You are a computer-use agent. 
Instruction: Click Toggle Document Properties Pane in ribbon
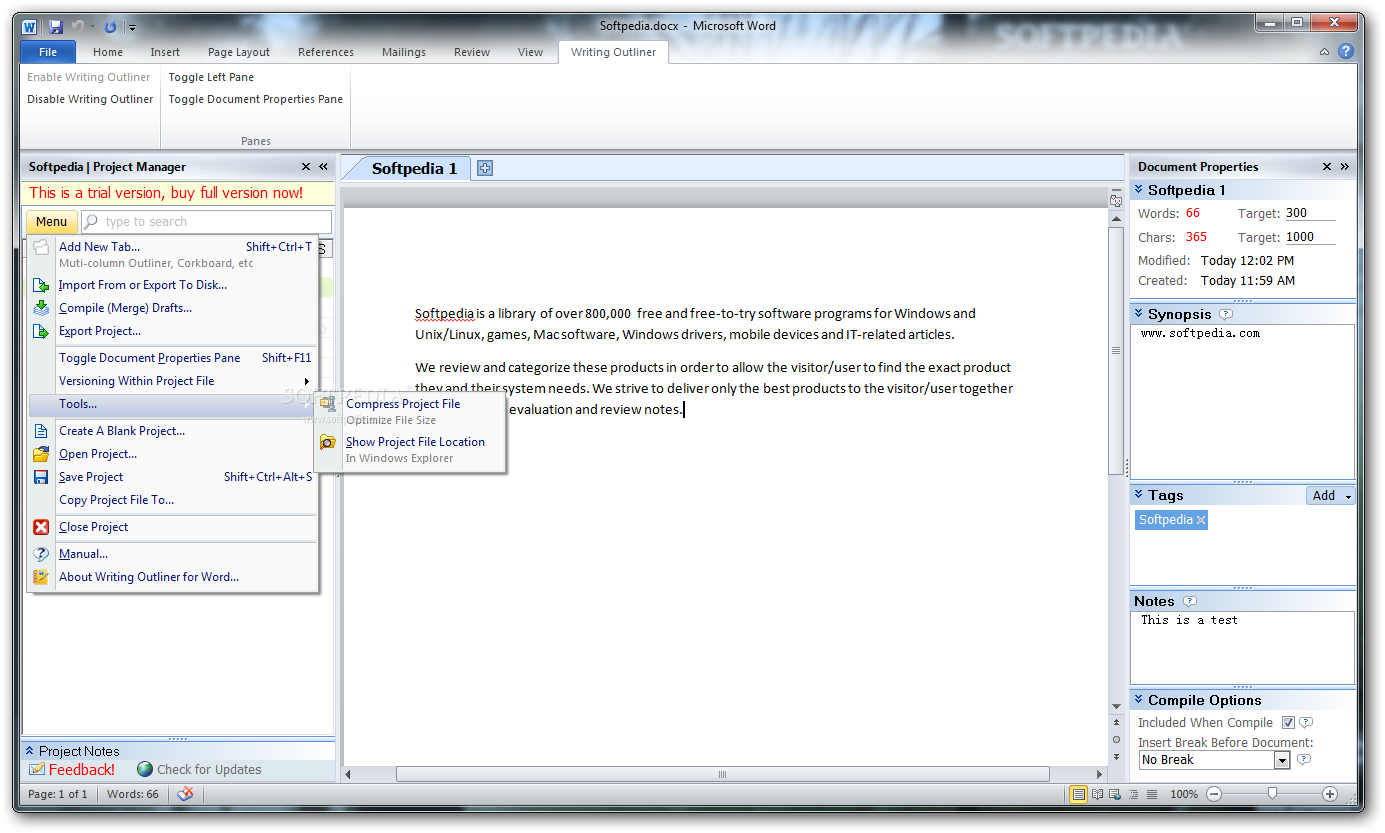tap(256, 99)
